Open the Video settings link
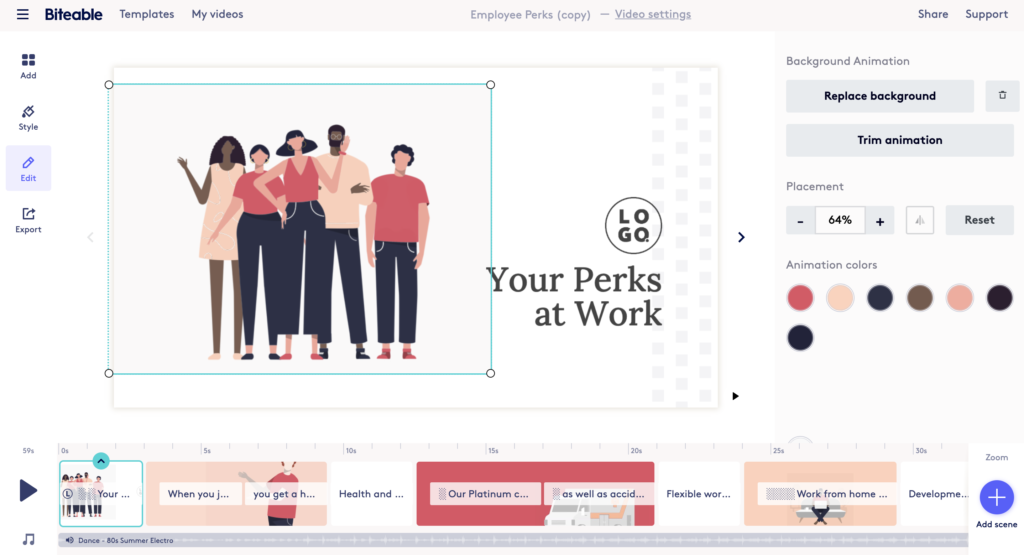The height and width of the screenshot is (555, 1024). [652, 14]
